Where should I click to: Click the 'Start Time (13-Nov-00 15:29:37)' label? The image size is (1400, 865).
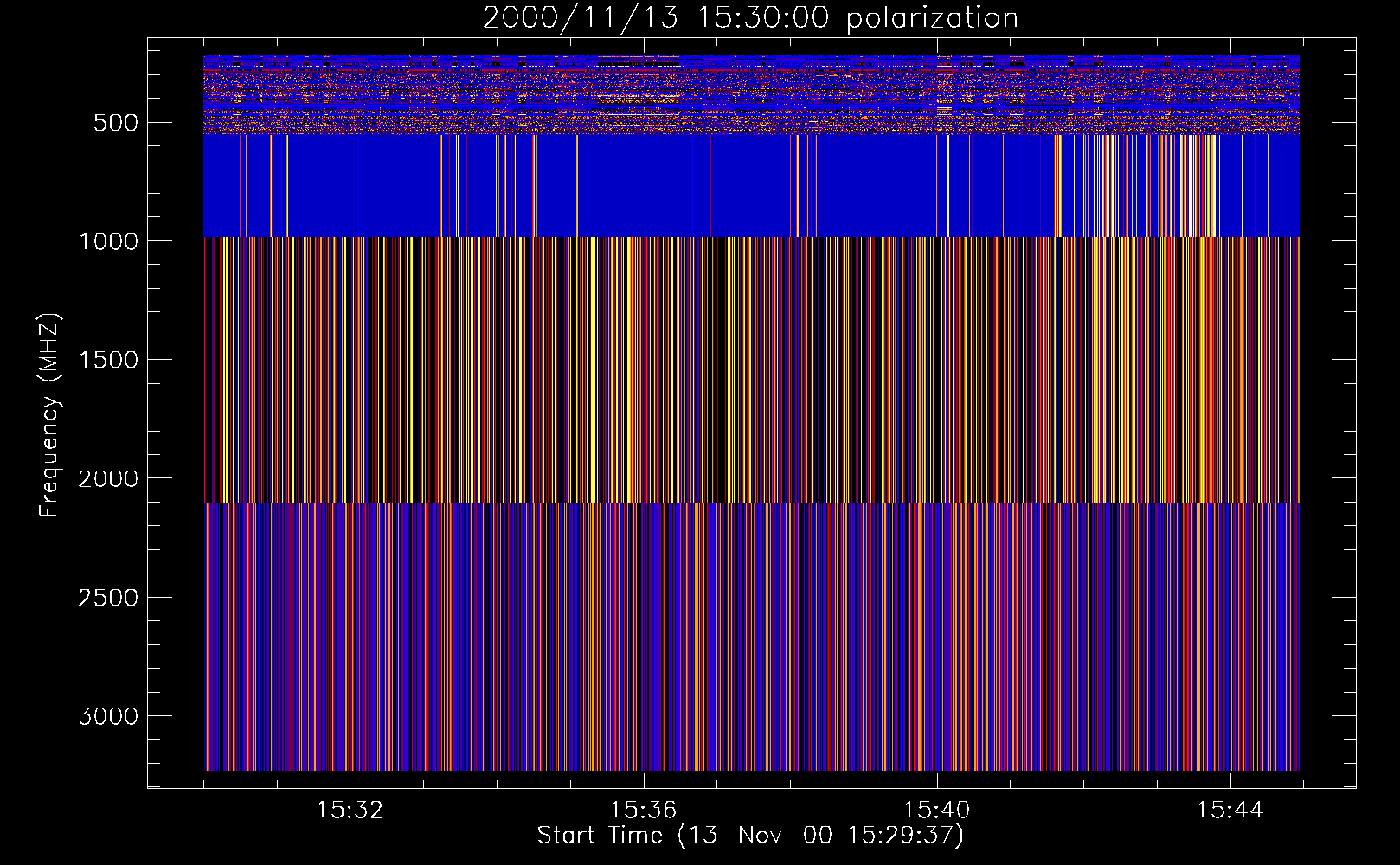750,836
